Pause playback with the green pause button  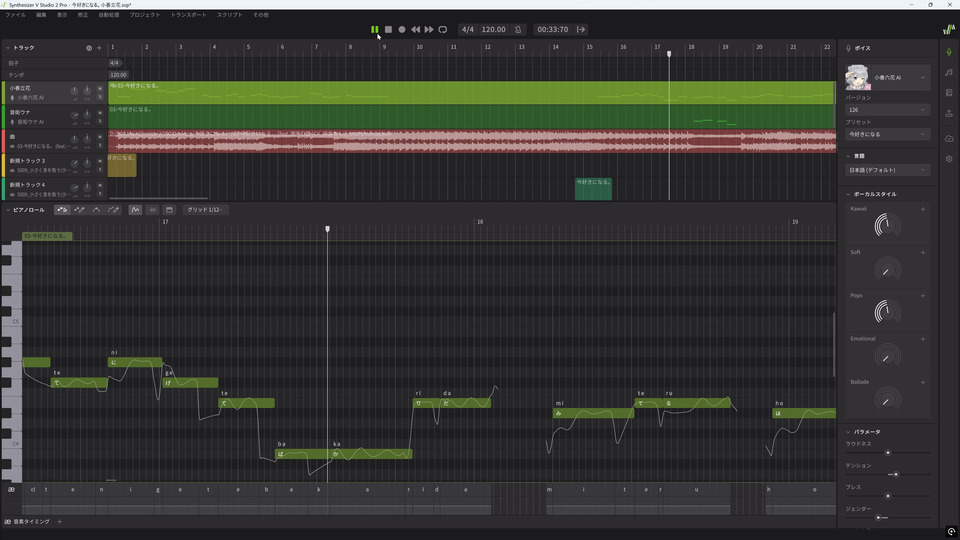coord(374,29)
